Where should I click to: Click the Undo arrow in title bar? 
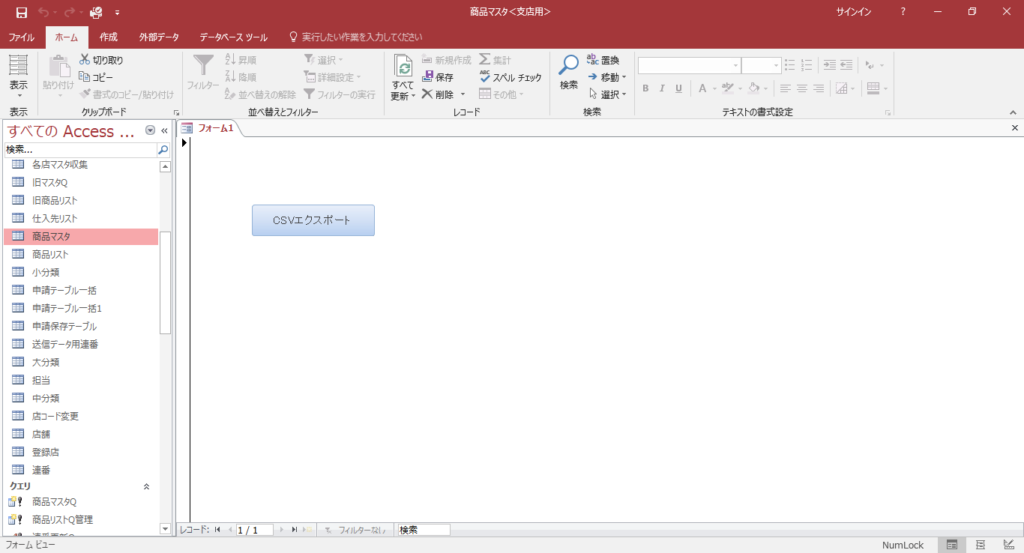pos(44,12)
